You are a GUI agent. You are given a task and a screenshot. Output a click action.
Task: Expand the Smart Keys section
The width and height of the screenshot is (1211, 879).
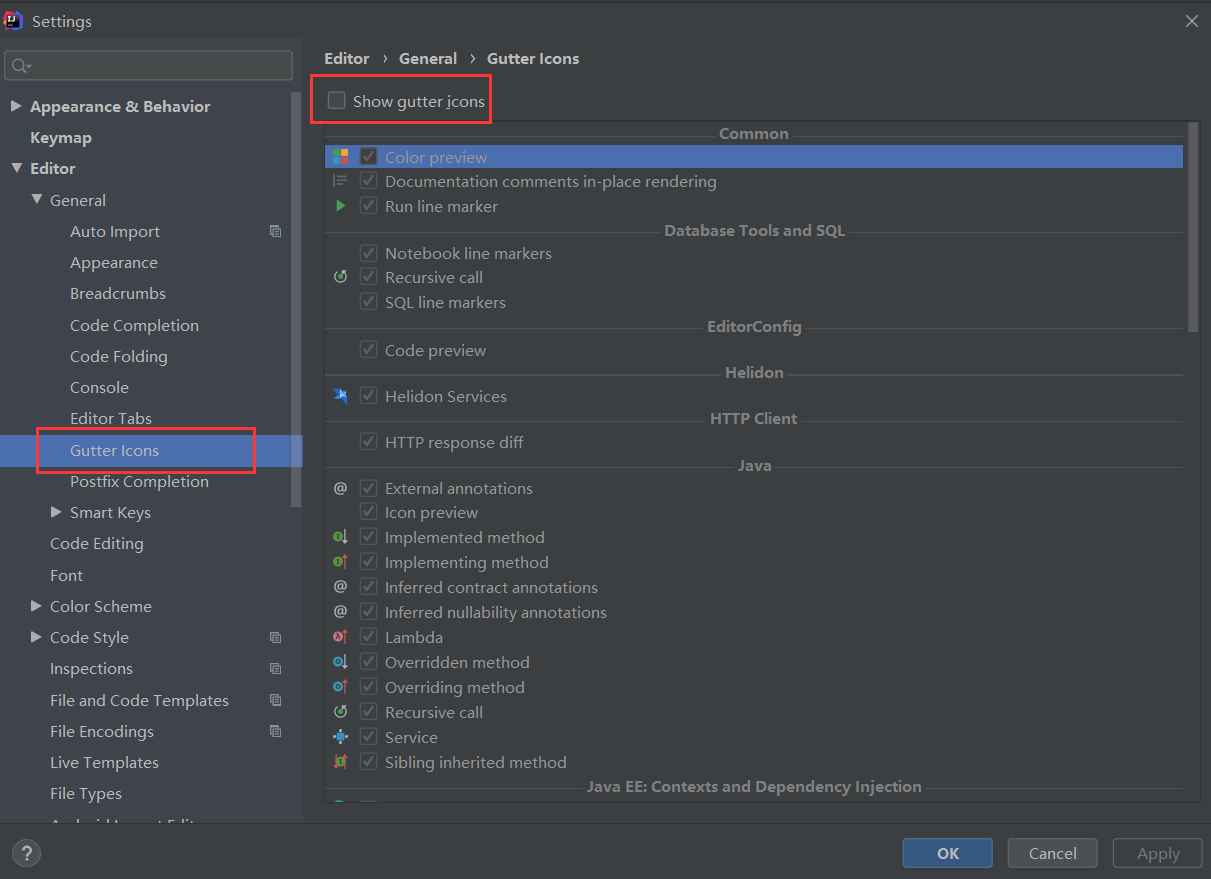coord(56,512)
